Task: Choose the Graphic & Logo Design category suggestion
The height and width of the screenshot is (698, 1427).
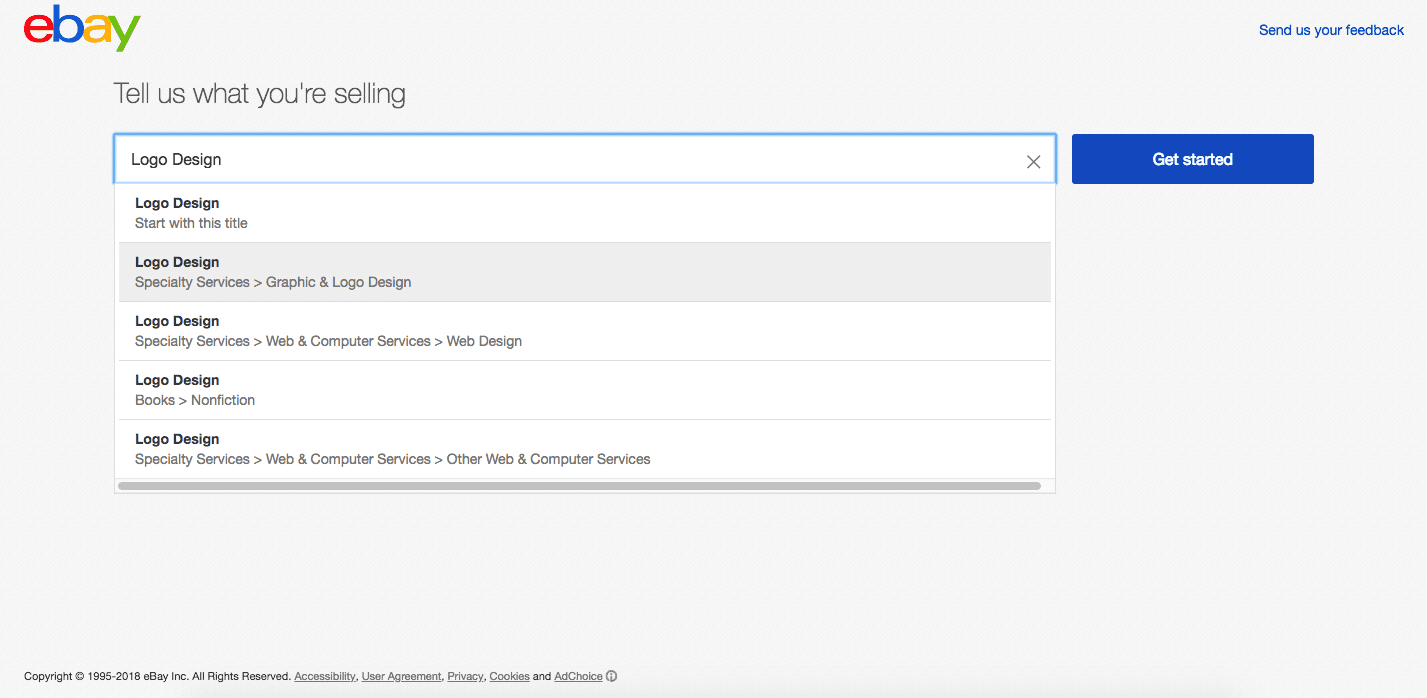Action: coord(584,272)
